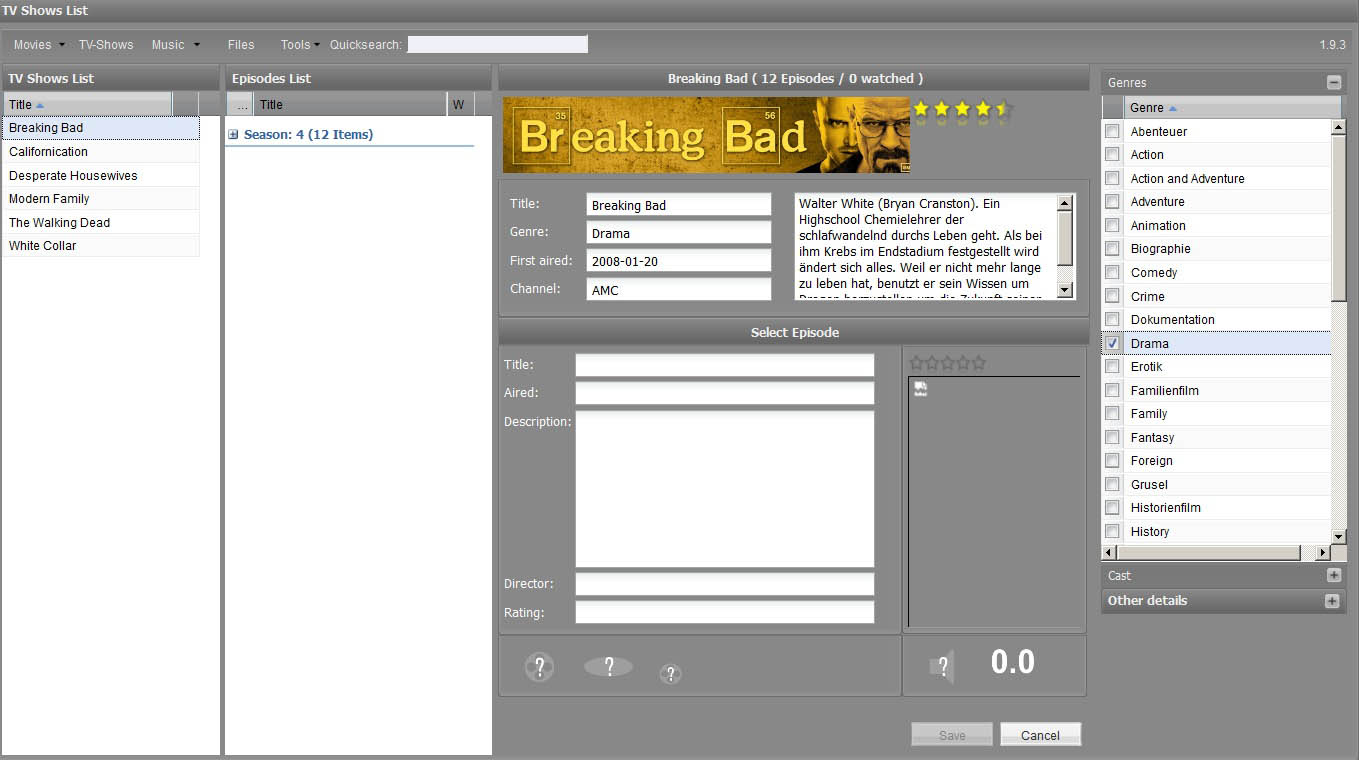
Task: Click the show Title field with Breaking Bad
Action: (x=679, y=205)
